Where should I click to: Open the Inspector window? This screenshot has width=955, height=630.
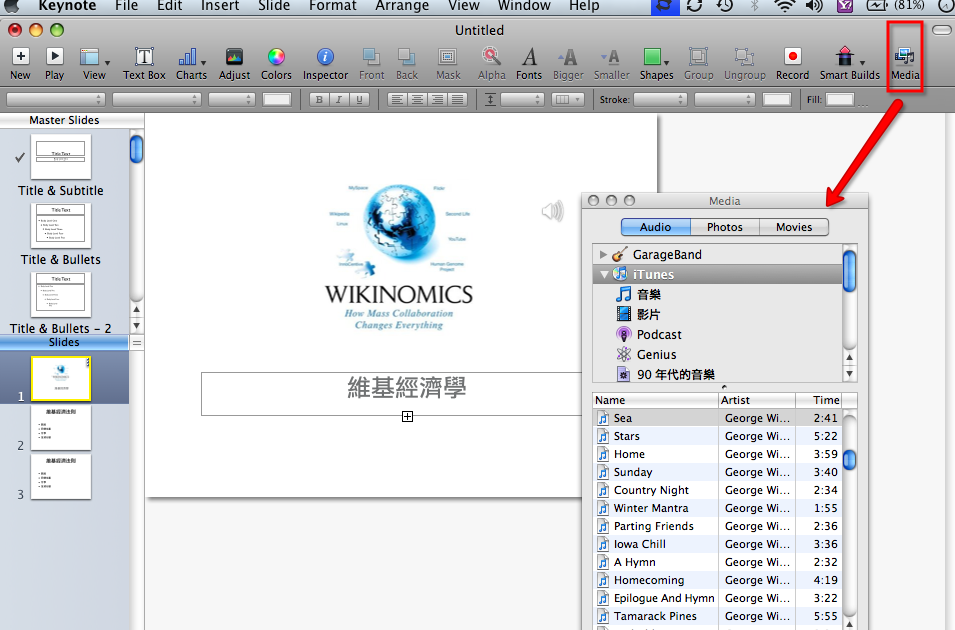pyautogui.click(x=325, y=63)
